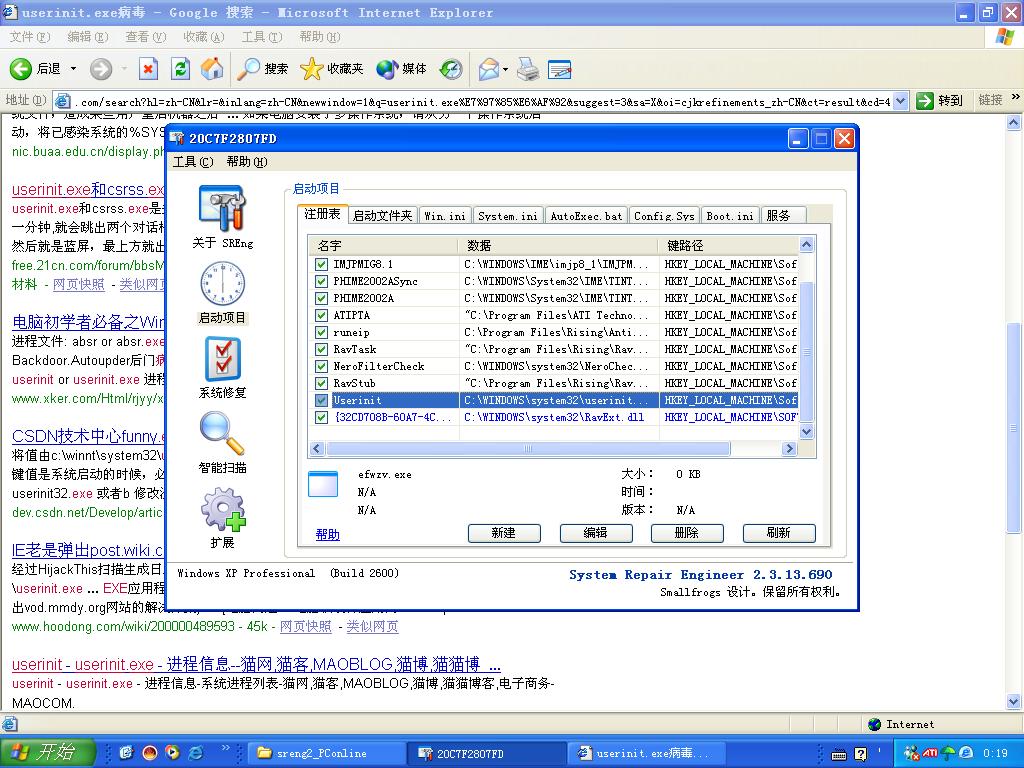This screenshot has width=1024, height=768.
Task: Click startup list vertical scrollbar thumb
Action: point(806,352)
